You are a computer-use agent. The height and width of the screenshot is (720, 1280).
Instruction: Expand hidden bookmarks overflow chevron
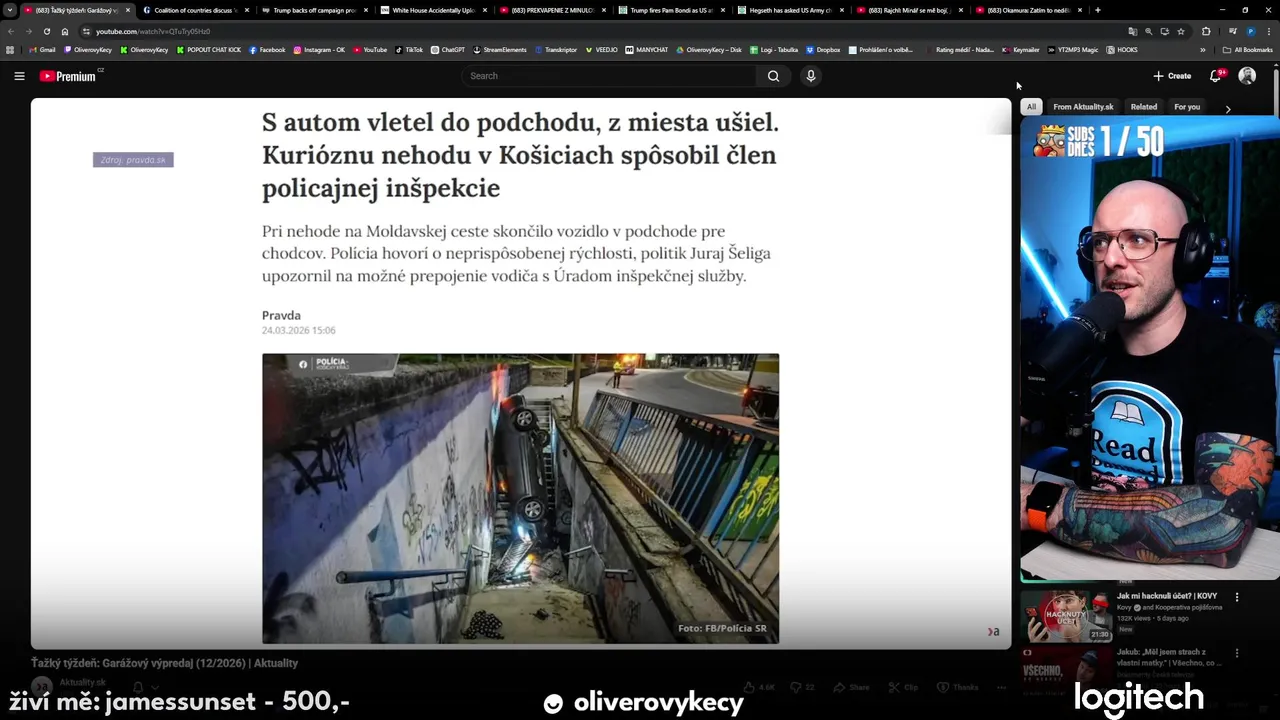(1203, 49)
